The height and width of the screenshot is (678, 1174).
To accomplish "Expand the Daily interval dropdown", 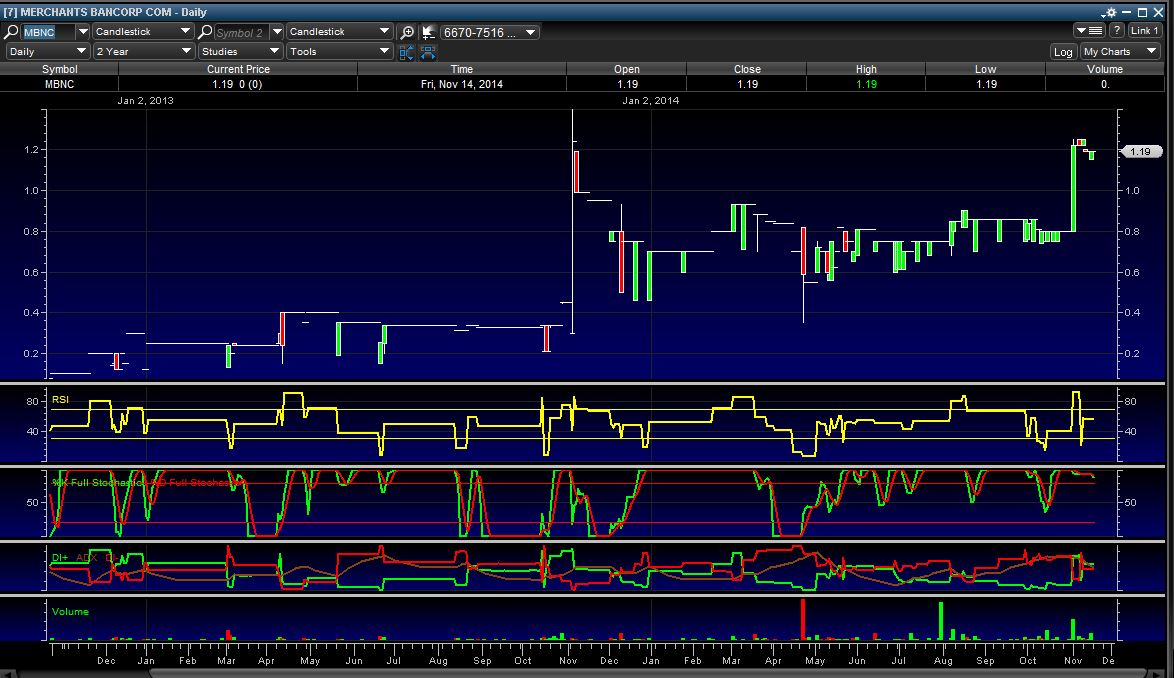I will click(47, 51).
